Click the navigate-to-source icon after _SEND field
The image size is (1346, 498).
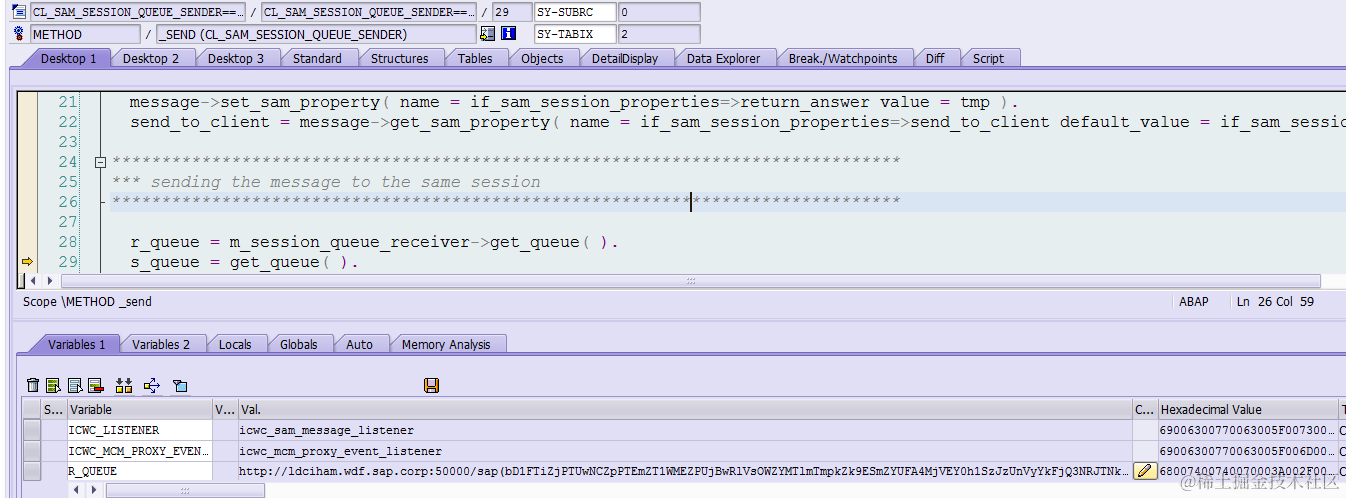tap(487, 34)
